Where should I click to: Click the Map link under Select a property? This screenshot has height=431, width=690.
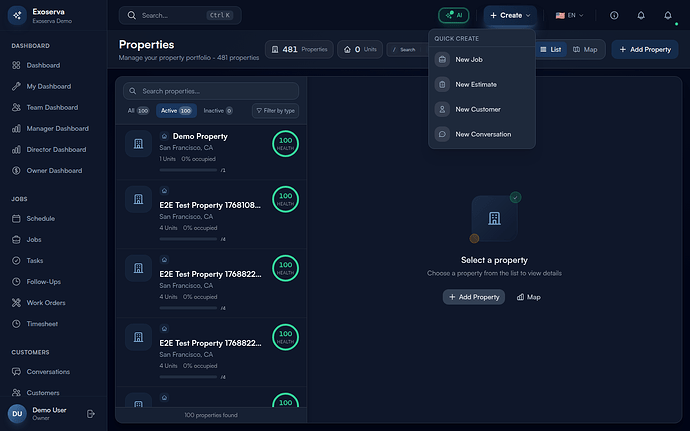click(528, 297)
